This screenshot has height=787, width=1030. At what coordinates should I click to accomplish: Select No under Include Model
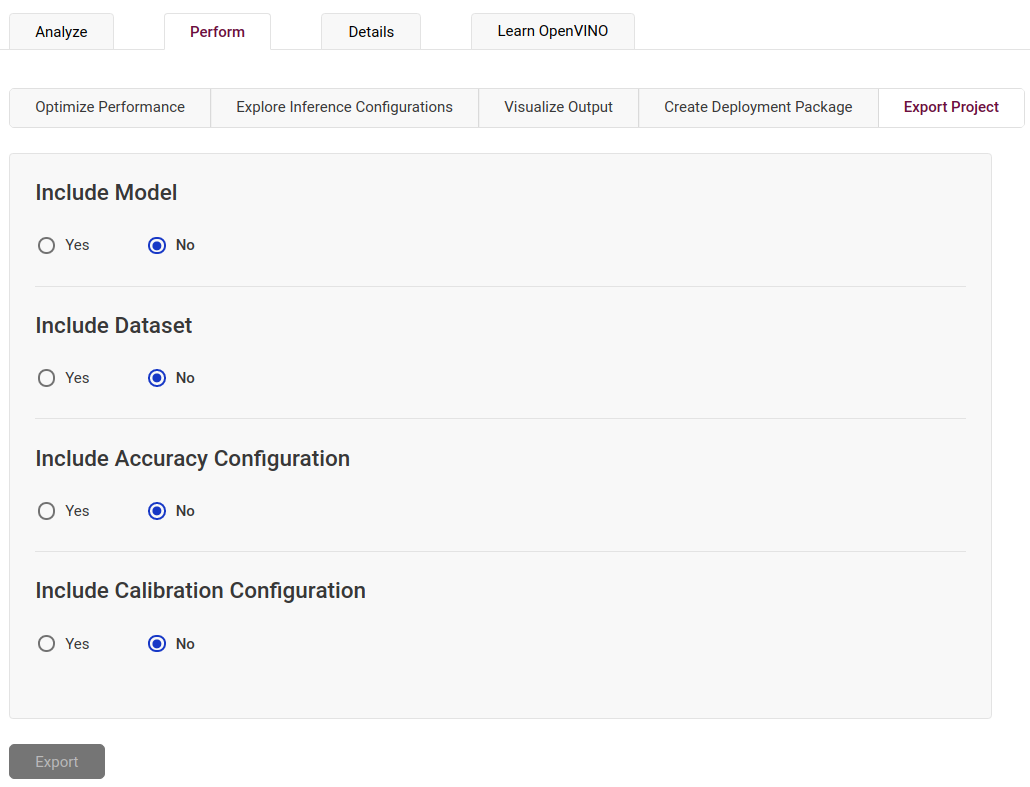point(157,245)
